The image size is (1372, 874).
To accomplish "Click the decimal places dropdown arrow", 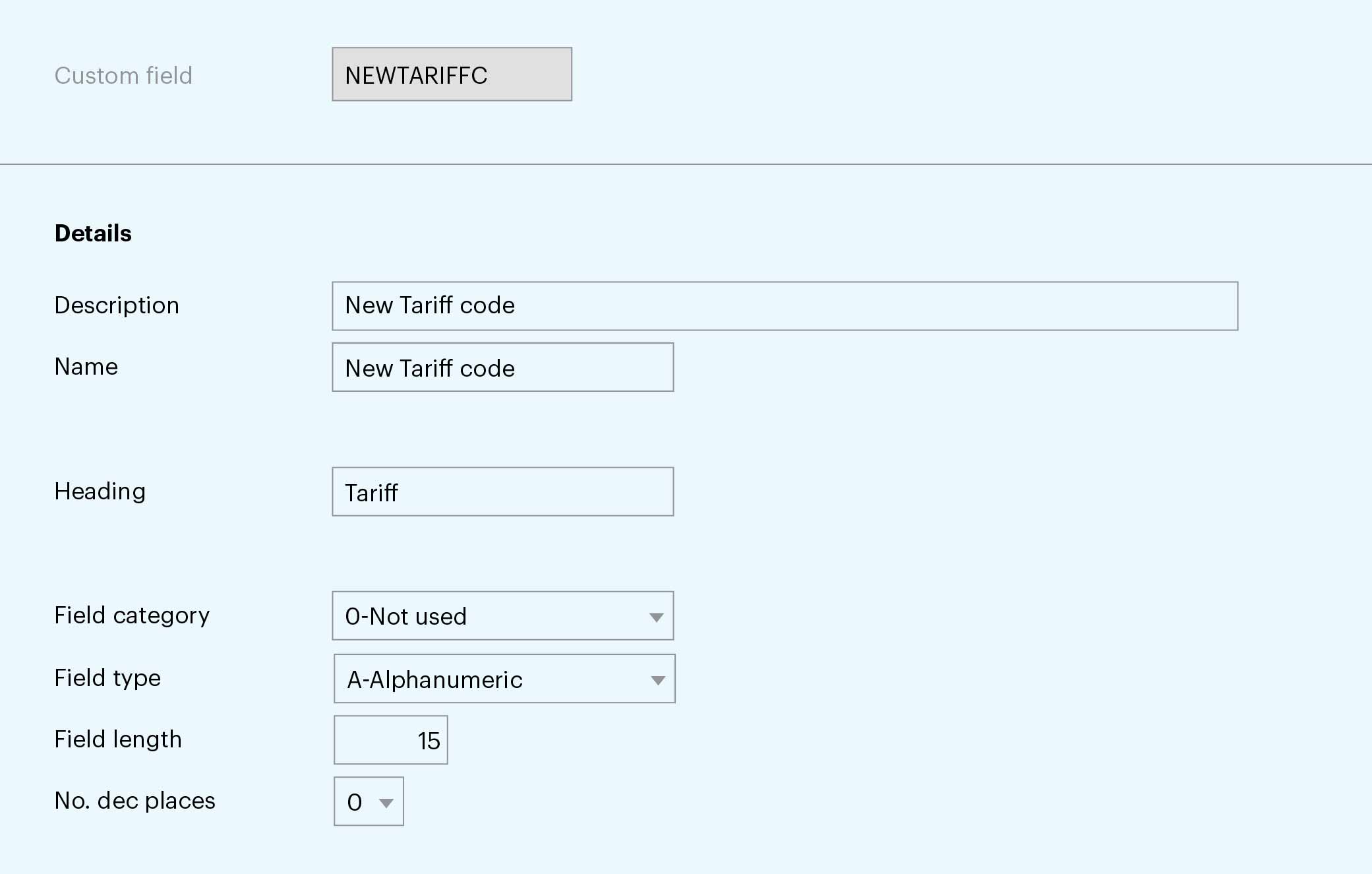I will coord(386,803).
